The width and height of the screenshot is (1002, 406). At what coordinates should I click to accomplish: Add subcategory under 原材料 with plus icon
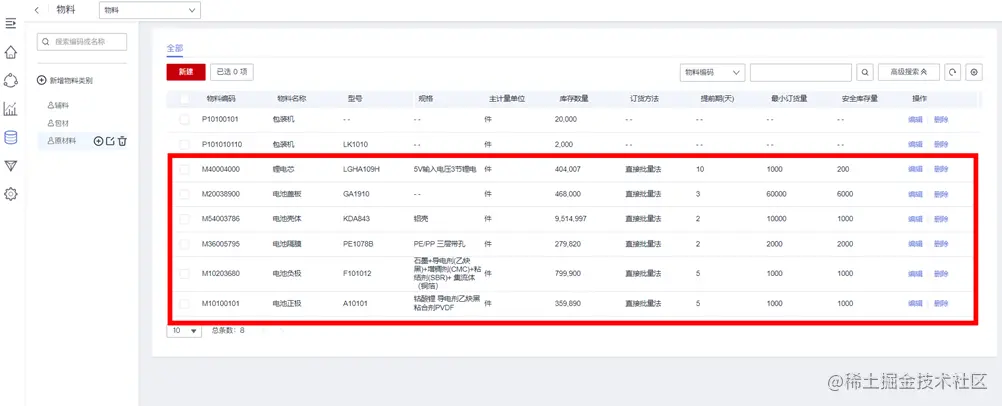pyautogui.click(x=98, y=141)
